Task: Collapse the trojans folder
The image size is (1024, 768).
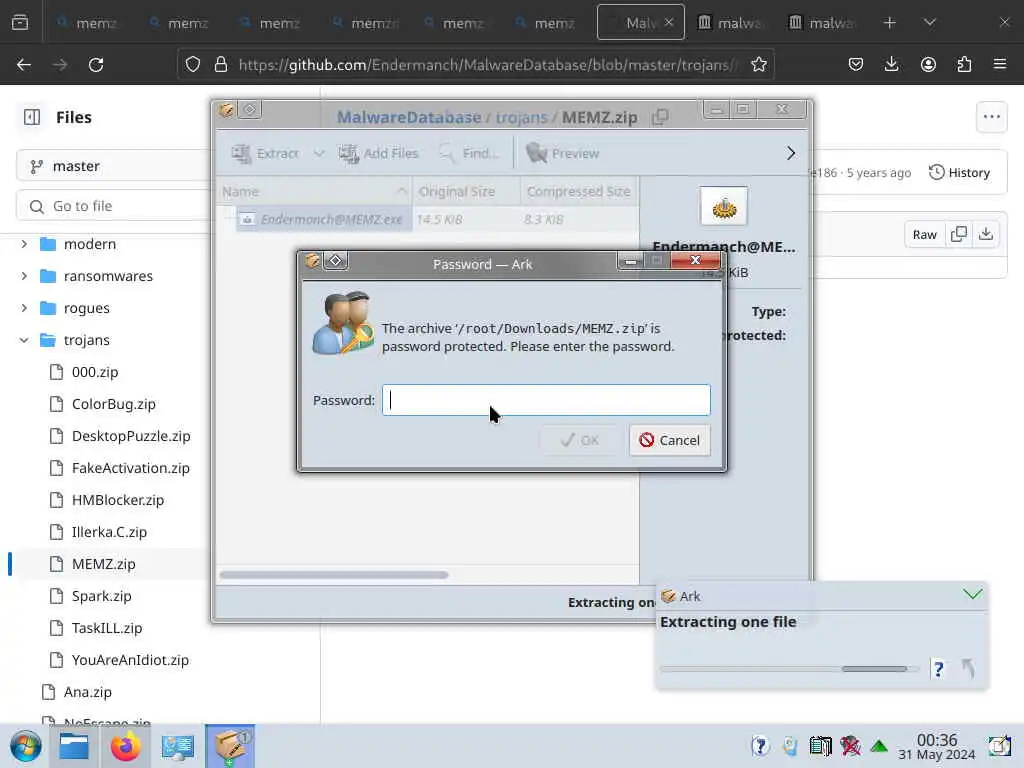Action: [24, 340]
